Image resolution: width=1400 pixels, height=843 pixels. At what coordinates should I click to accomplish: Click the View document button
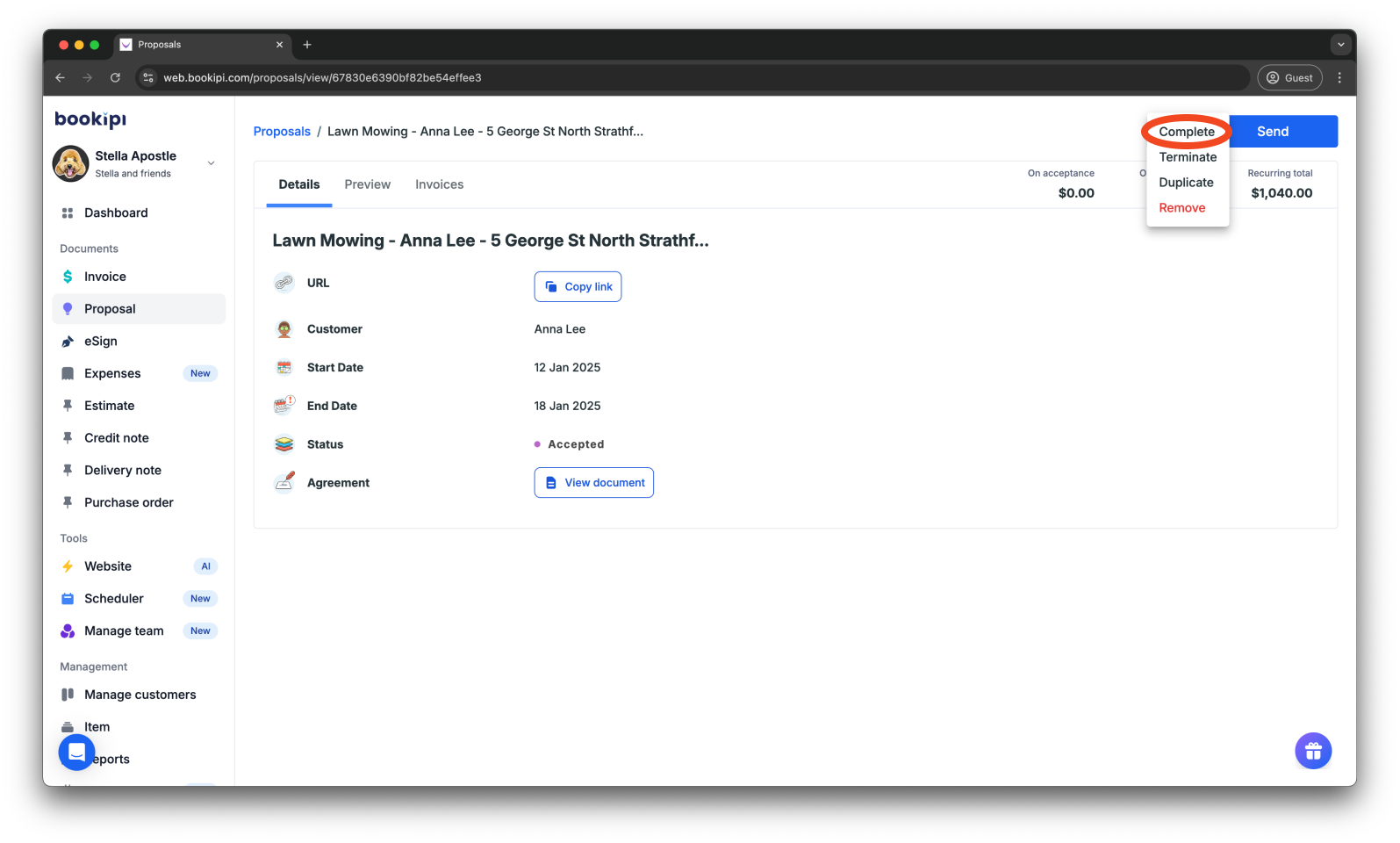594,483
